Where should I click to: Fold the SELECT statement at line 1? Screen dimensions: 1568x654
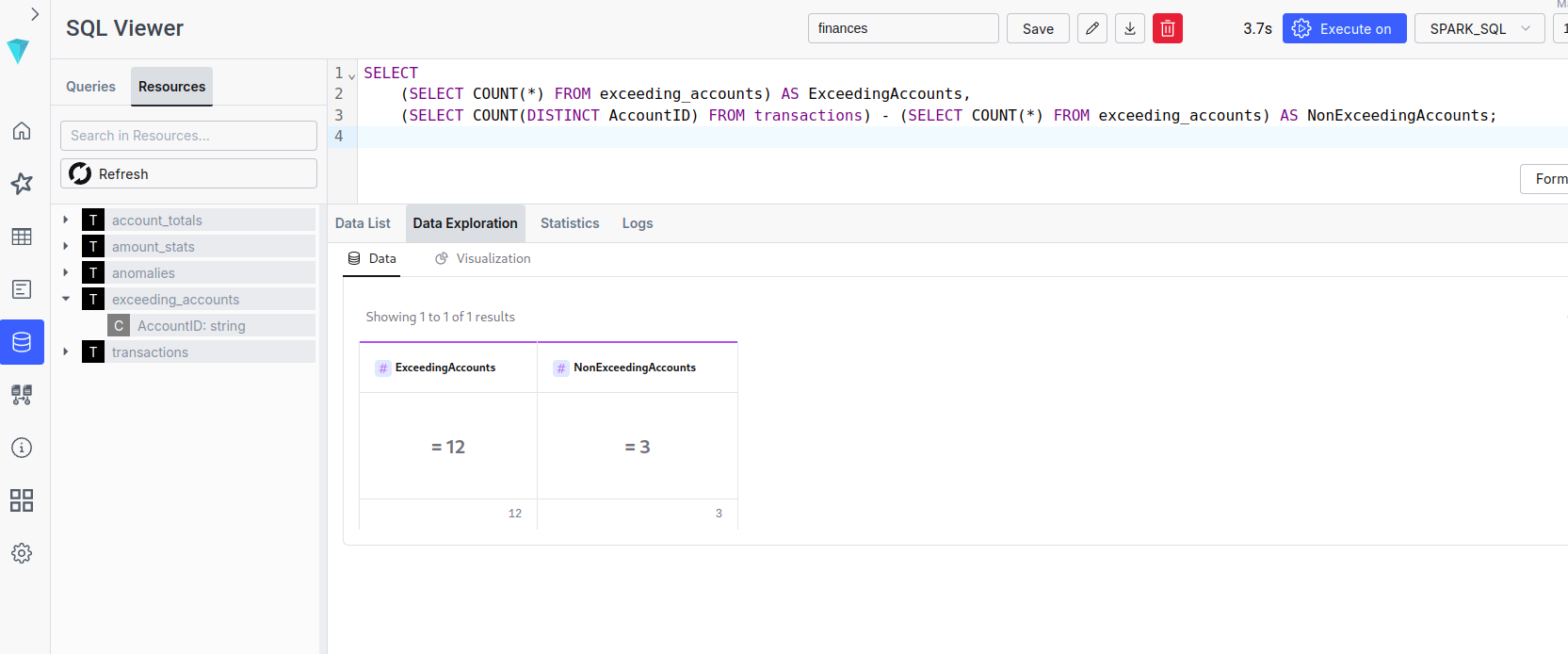pyautogui.click(x=352, y=75)
